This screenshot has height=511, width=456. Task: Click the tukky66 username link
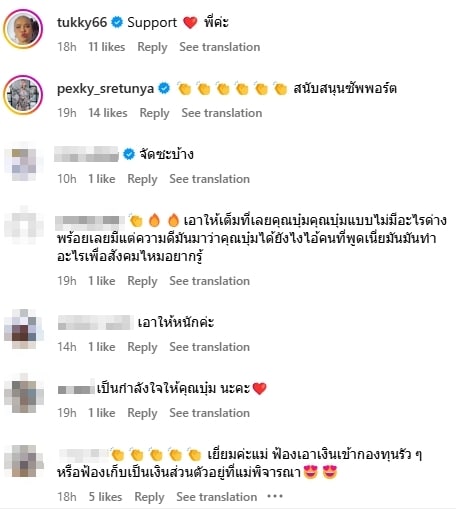[82, 22]
